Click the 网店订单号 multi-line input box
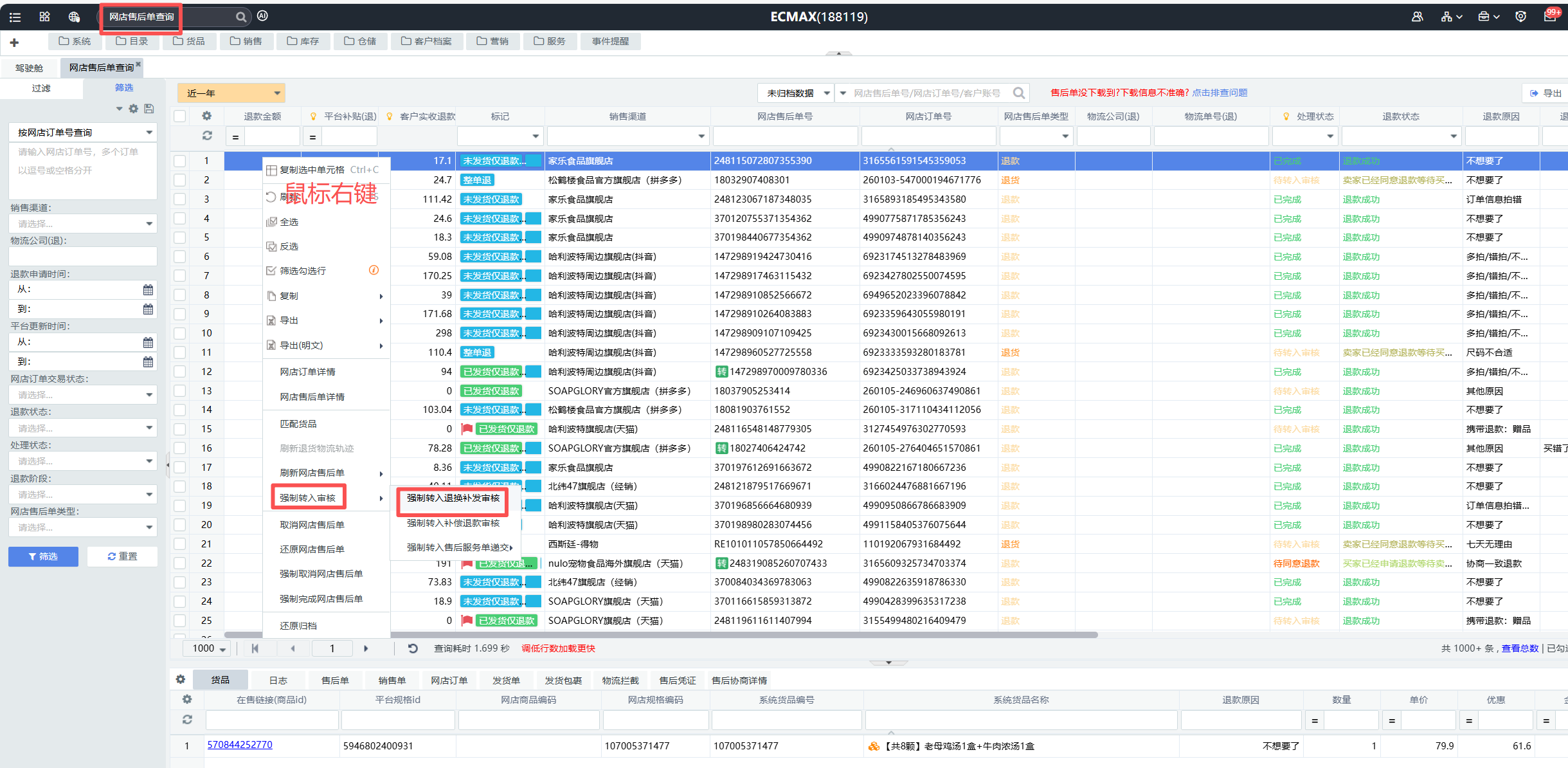The width and height of the screenshot is (1568, 768). click(x=83, y=170)
